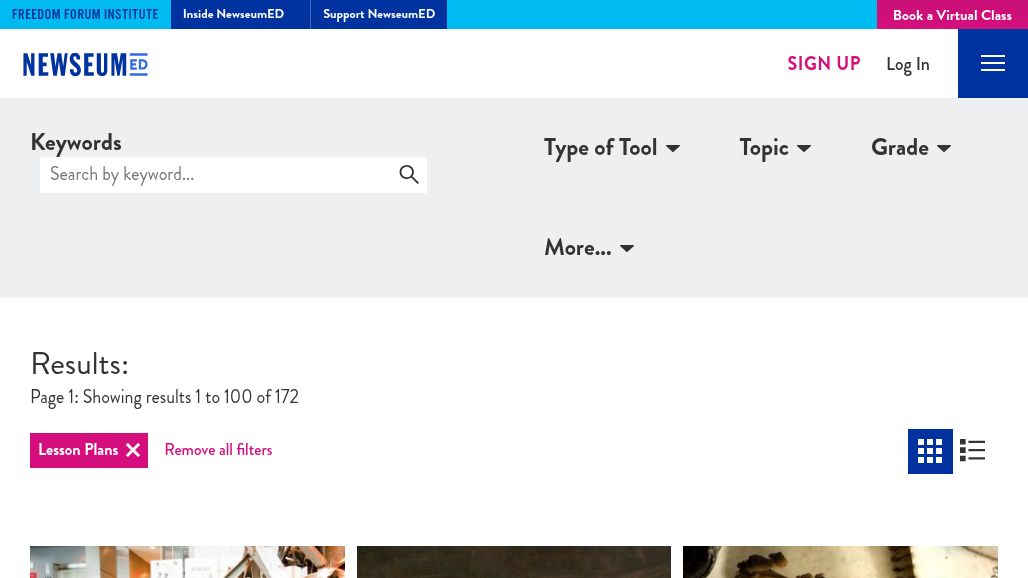Toggle list display of results
This screenshot has height=578, width=1028.
pyautogui.click(x=972, y=451)
